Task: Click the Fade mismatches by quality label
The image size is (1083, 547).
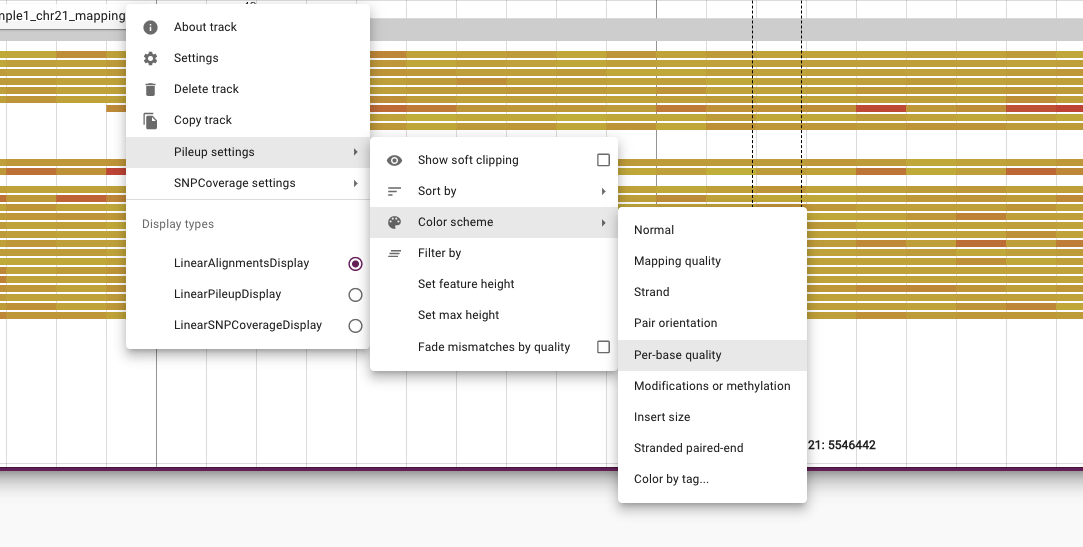Action: pyautogui.click(x=494, y=347)
